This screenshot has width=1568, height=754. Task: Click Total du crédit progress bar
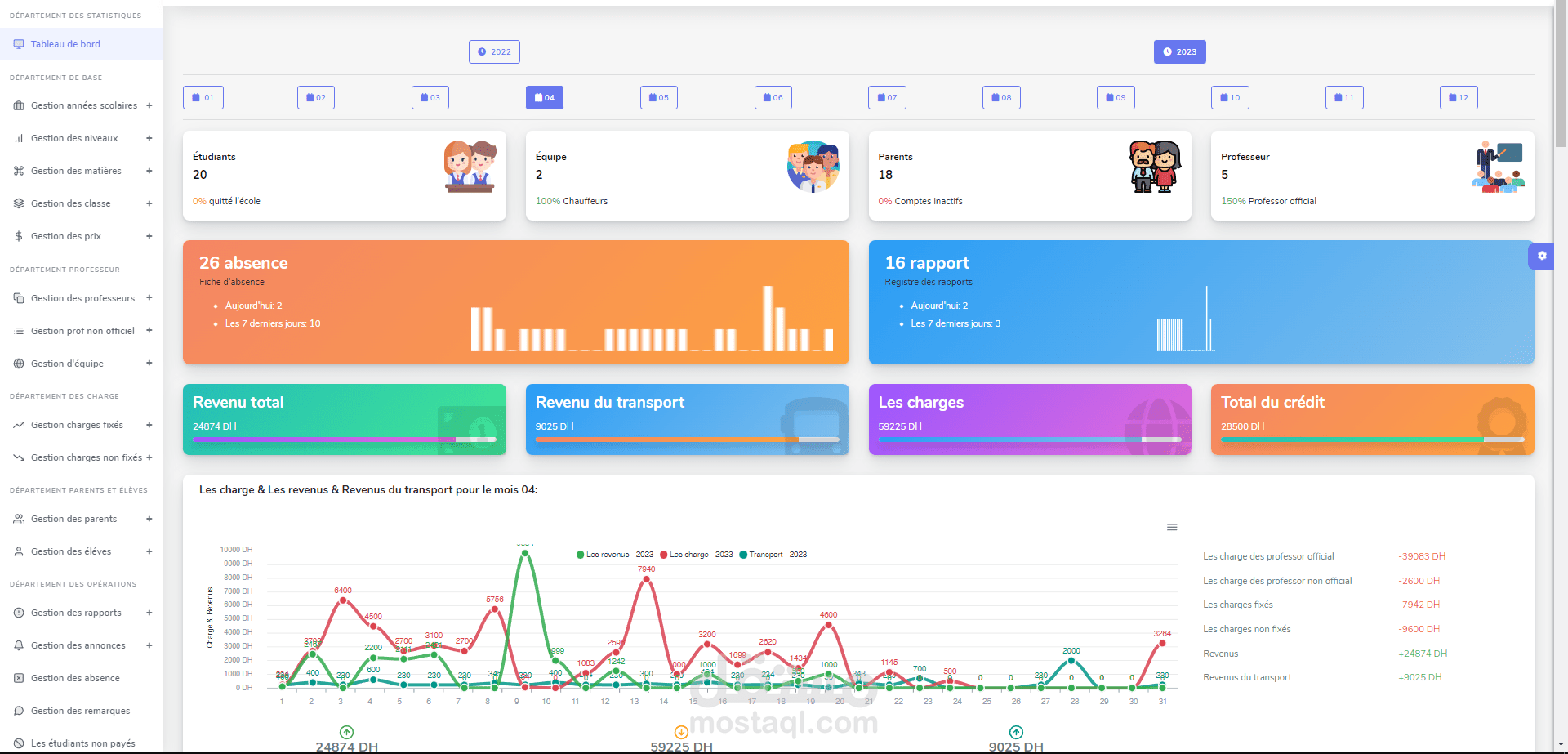click(1373, 439)
